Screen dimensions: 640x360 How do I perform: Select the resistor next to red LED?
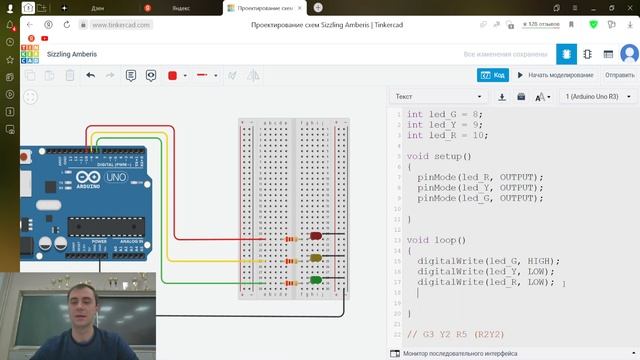(291, 239)
